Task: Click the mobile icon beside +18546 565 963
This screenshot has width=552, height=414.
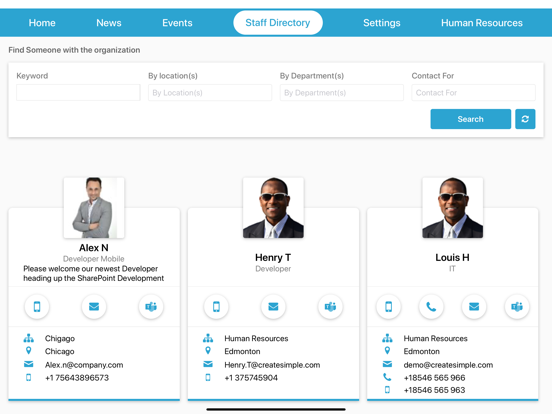Action: (387, 390)
